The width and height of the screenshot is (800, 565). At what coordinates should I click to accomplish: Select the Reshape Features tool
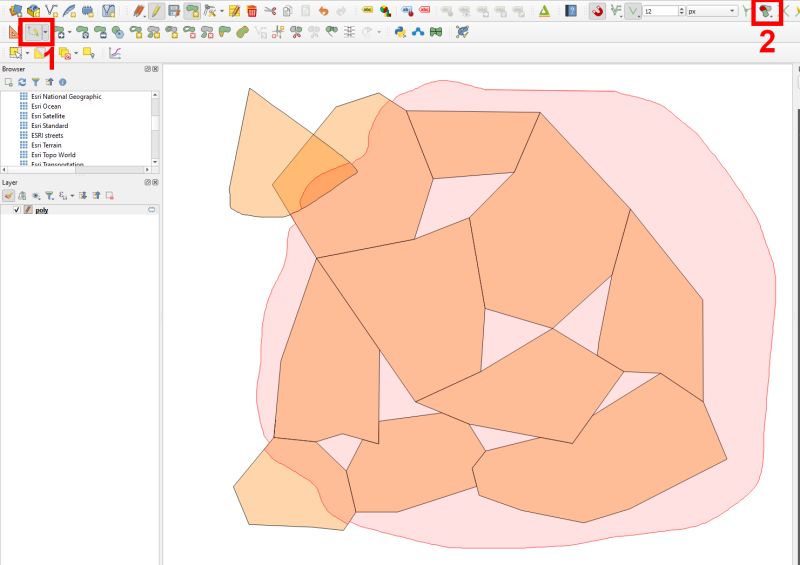click(224, 32)
